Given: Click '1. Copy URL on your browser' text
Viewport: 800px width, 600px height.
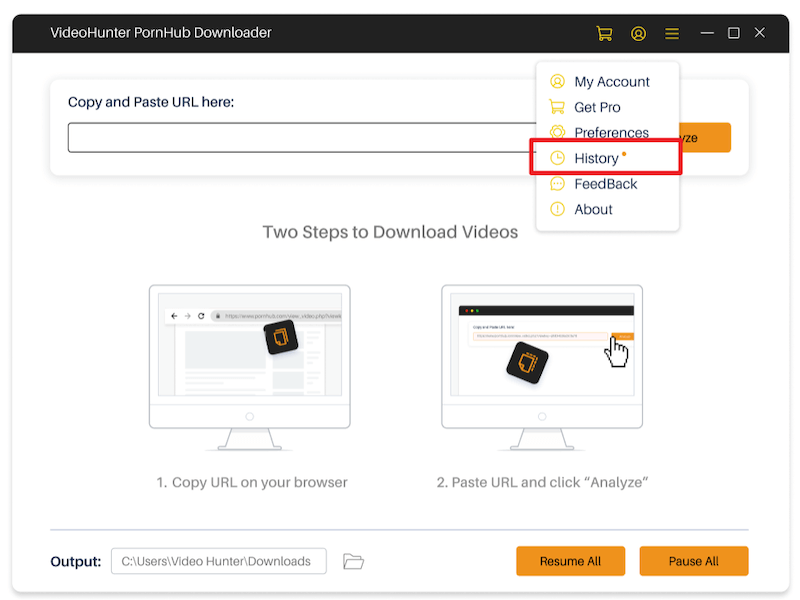Looking at the screenshot, I should point(252,482).
